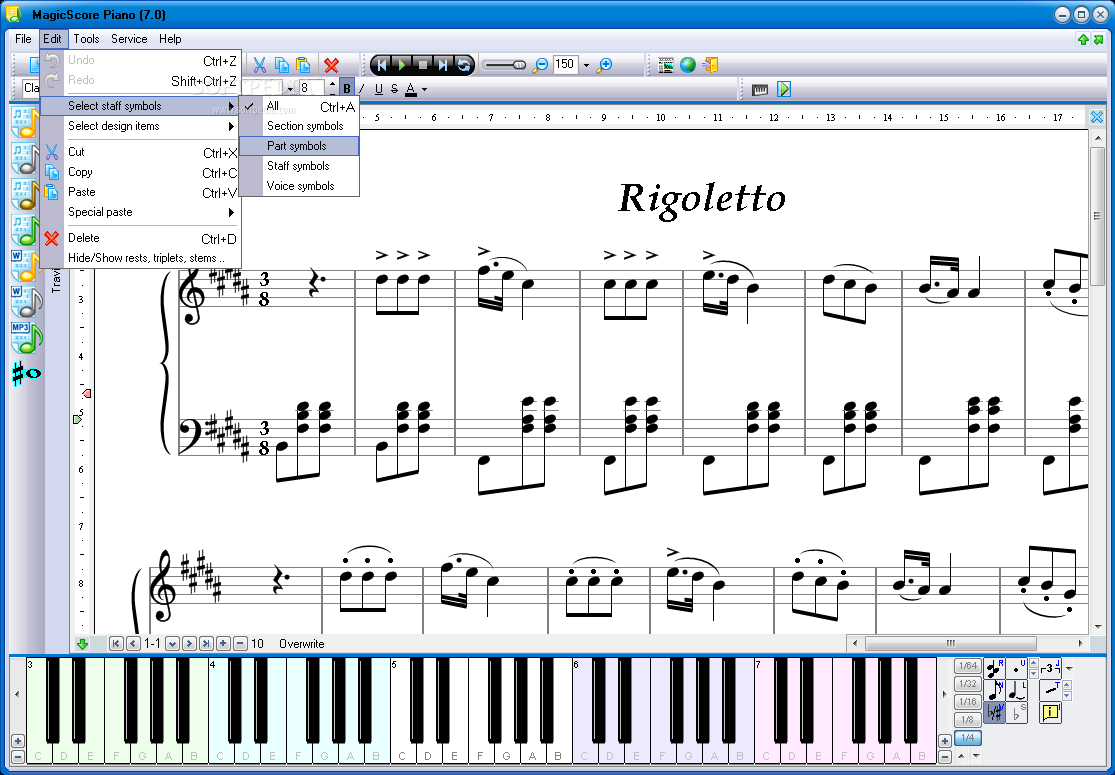Open the Help menu
Screen dimensions: 1115x775
[170, 39]
